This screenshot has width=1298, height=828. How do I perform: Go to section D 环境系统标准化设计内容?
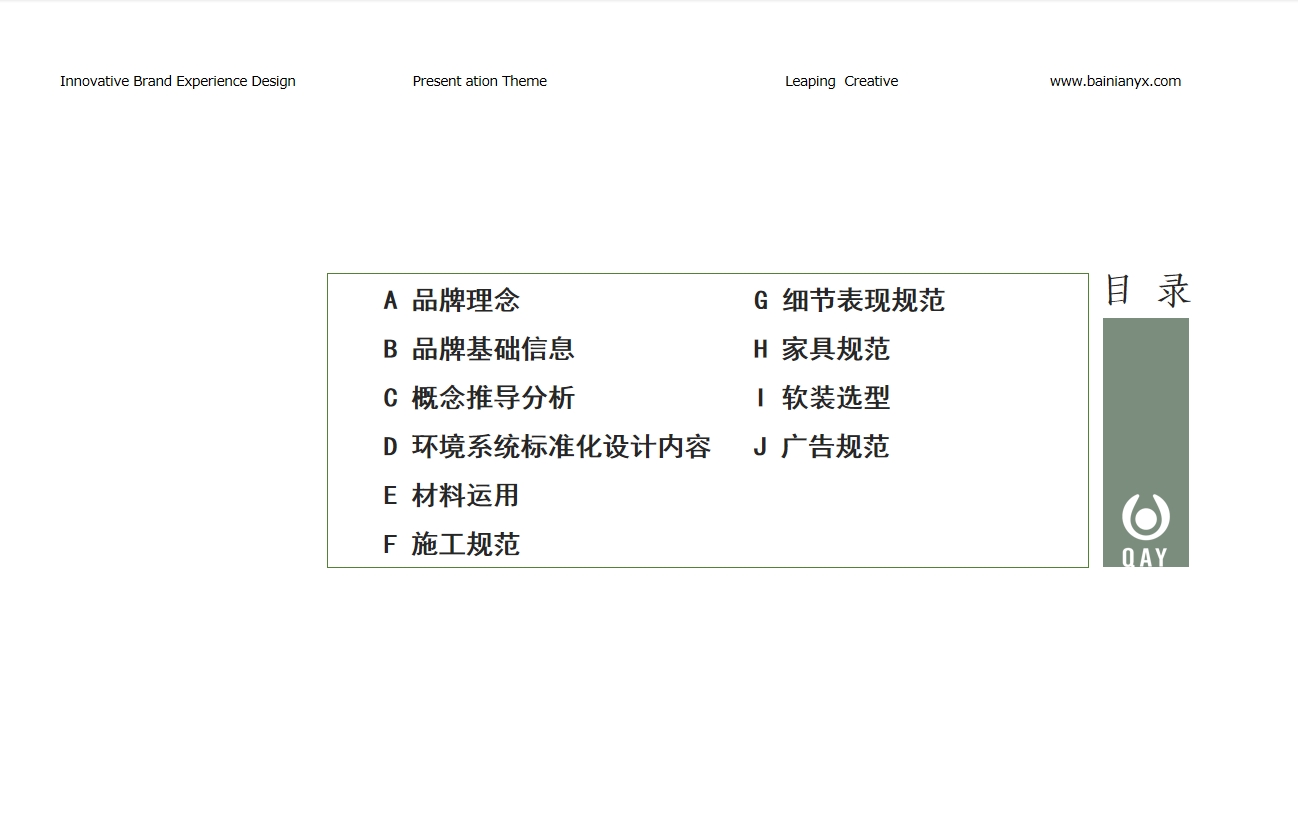(560, 447)
